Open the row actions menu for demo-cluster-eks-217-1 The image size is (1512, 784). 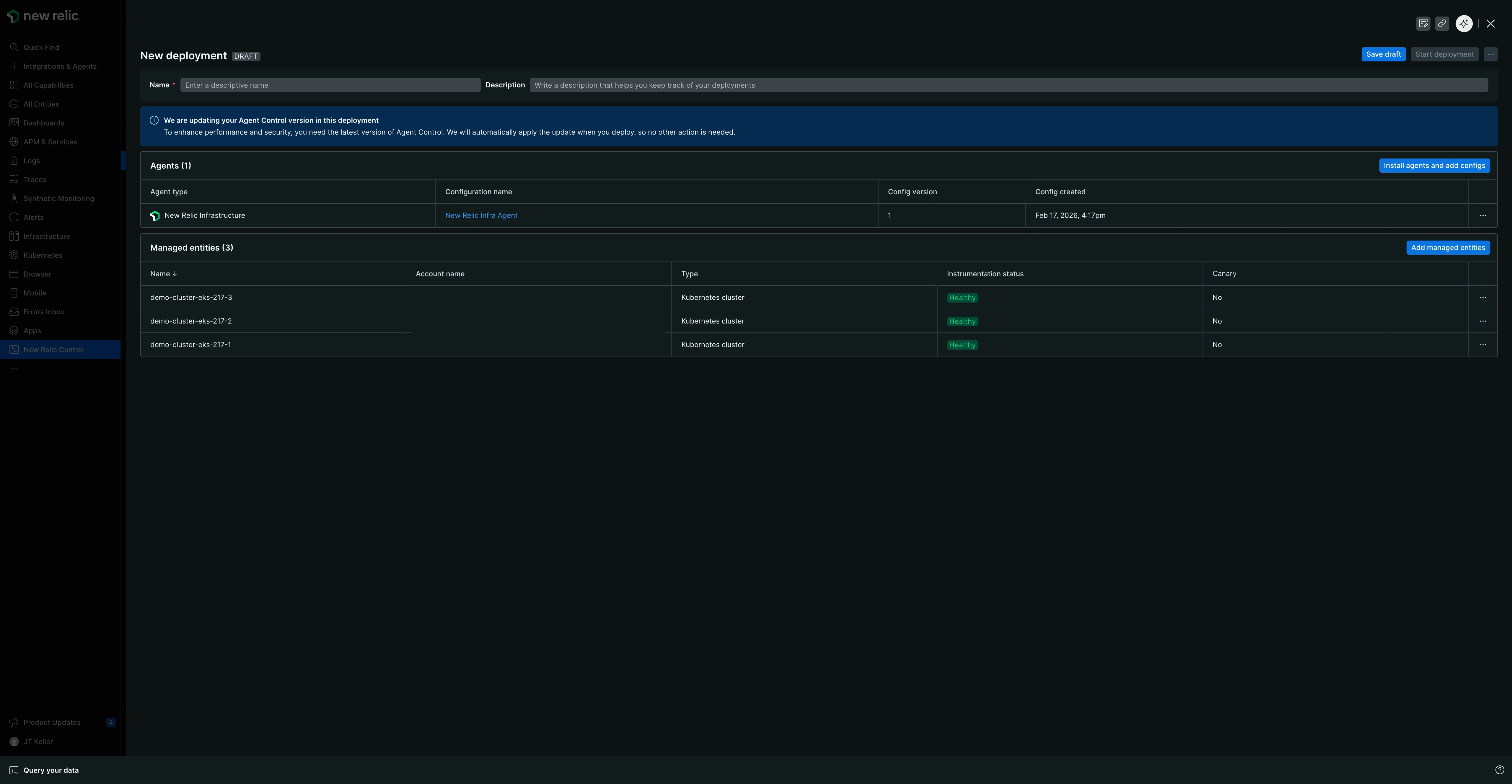pyautogui.click(x=1483, y=344)
